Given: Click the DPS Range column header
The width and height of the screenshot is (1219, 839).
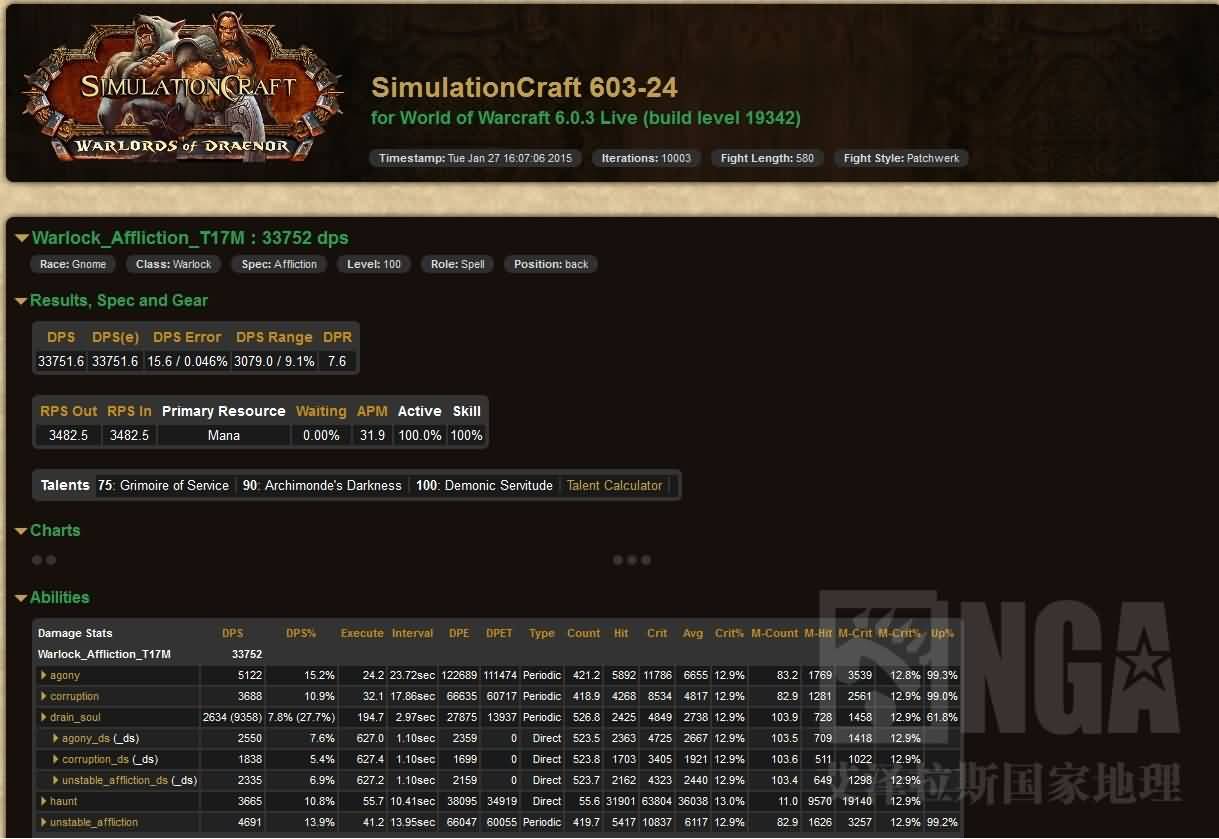Looking at the screenshot, I should pyautogui.click(x=274, y=338).
